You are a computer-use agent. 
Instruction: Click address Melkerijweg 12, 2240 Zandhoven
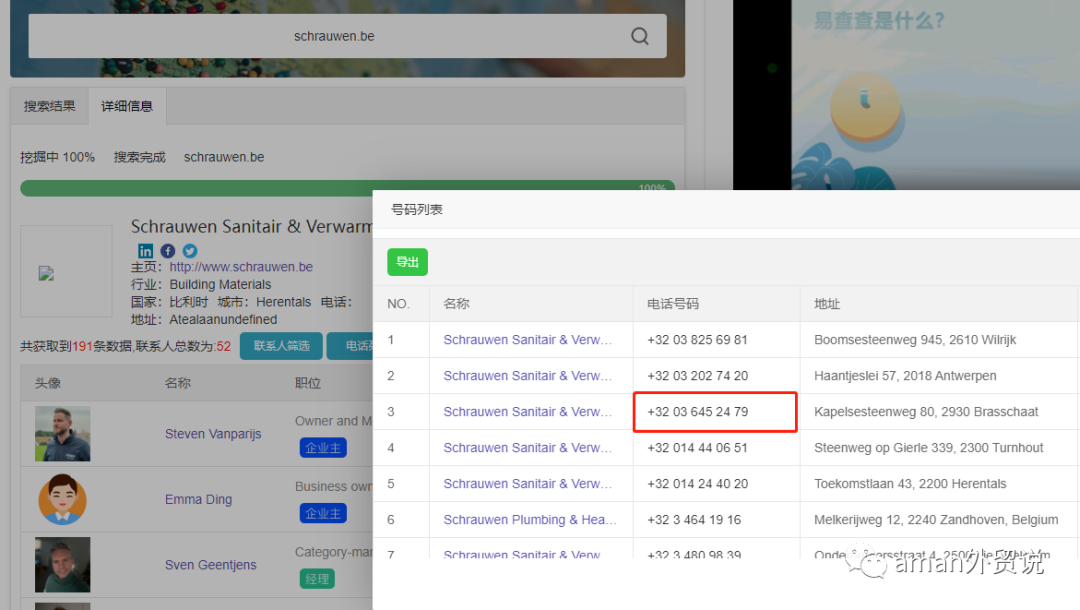click(936, 519)
